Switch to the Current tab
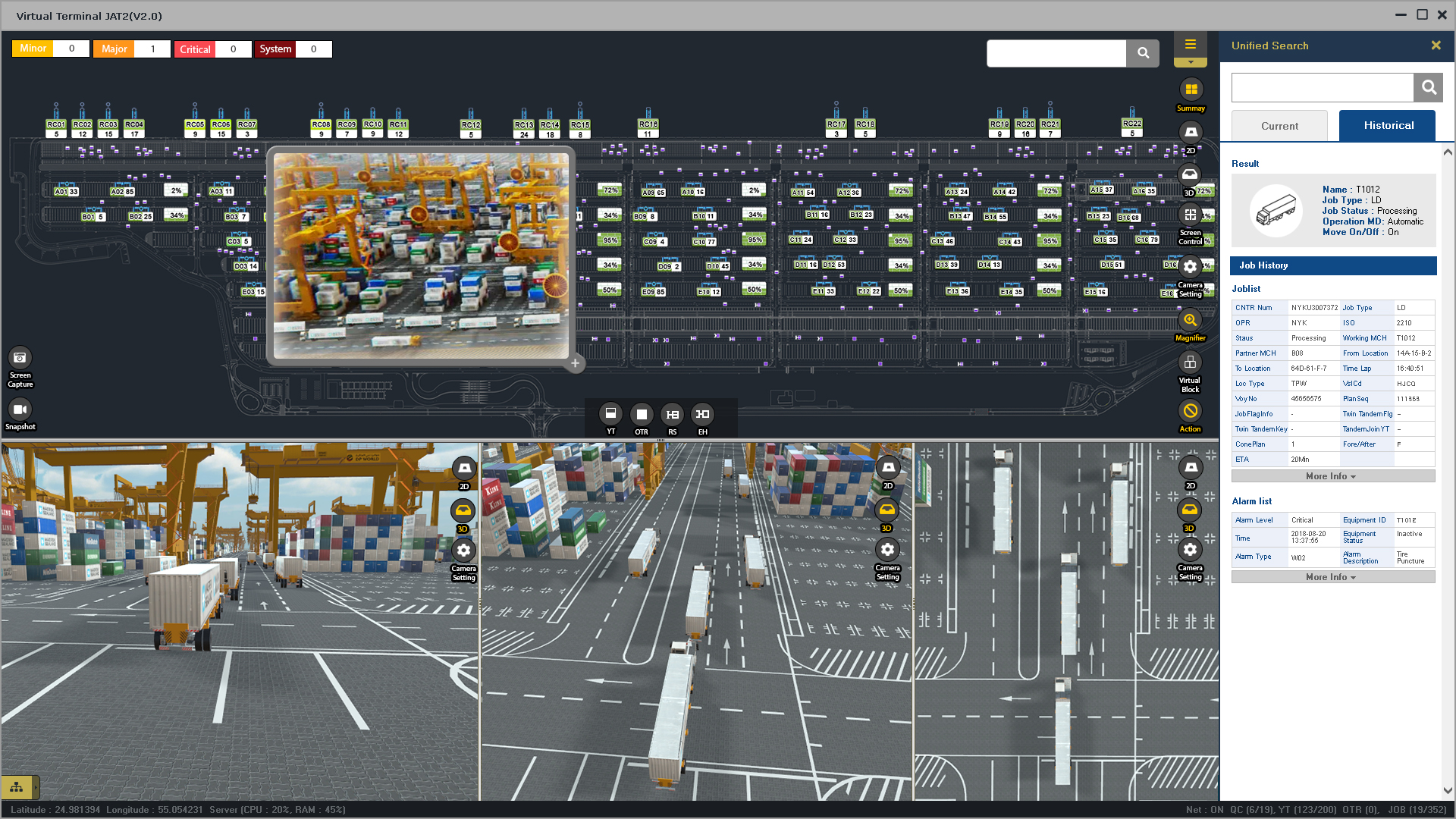The image size is (1456, 819). click(1279, 126)
